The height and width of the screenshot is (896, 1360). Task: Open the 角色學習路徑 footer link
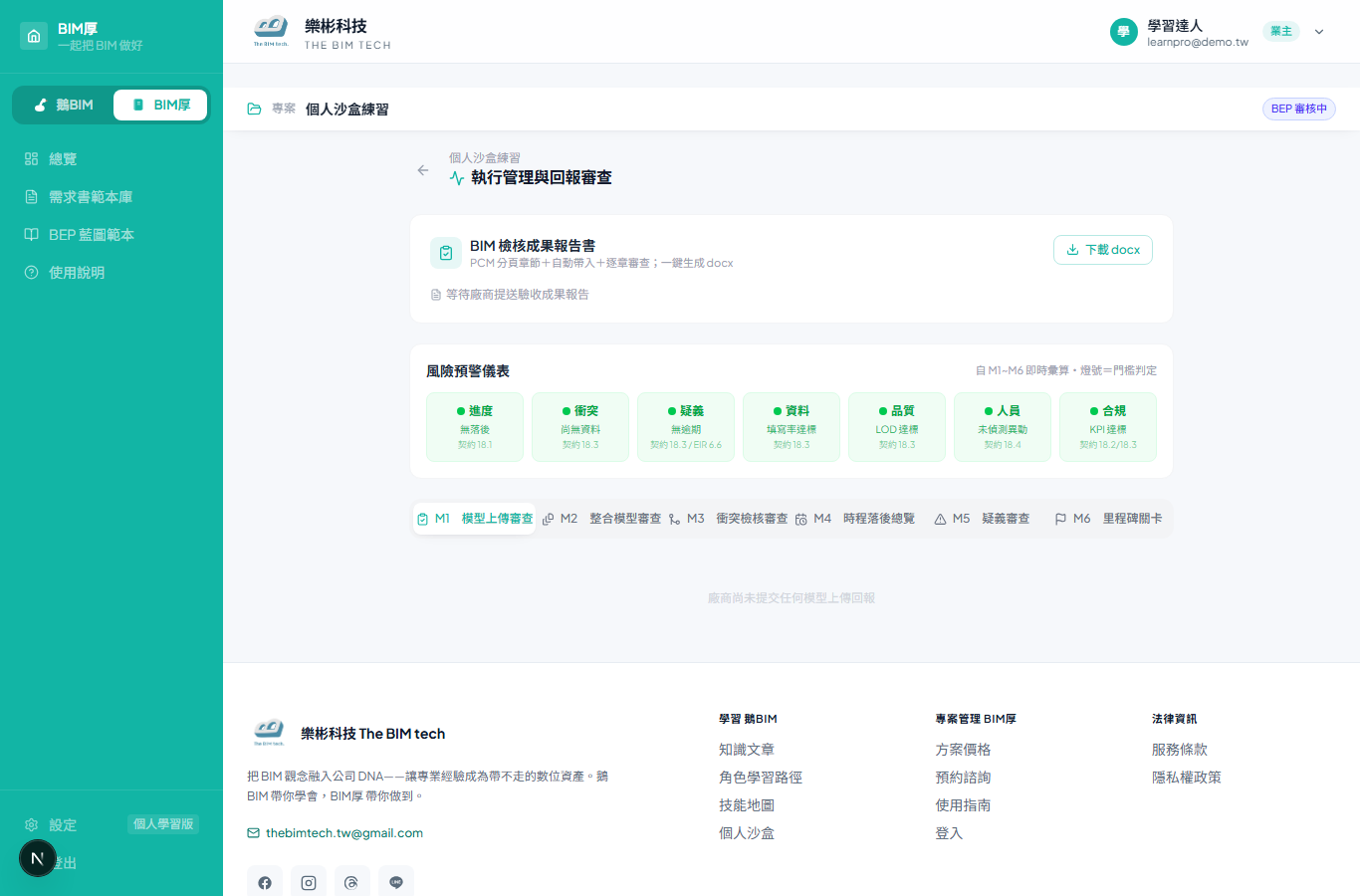pos(761,778)
